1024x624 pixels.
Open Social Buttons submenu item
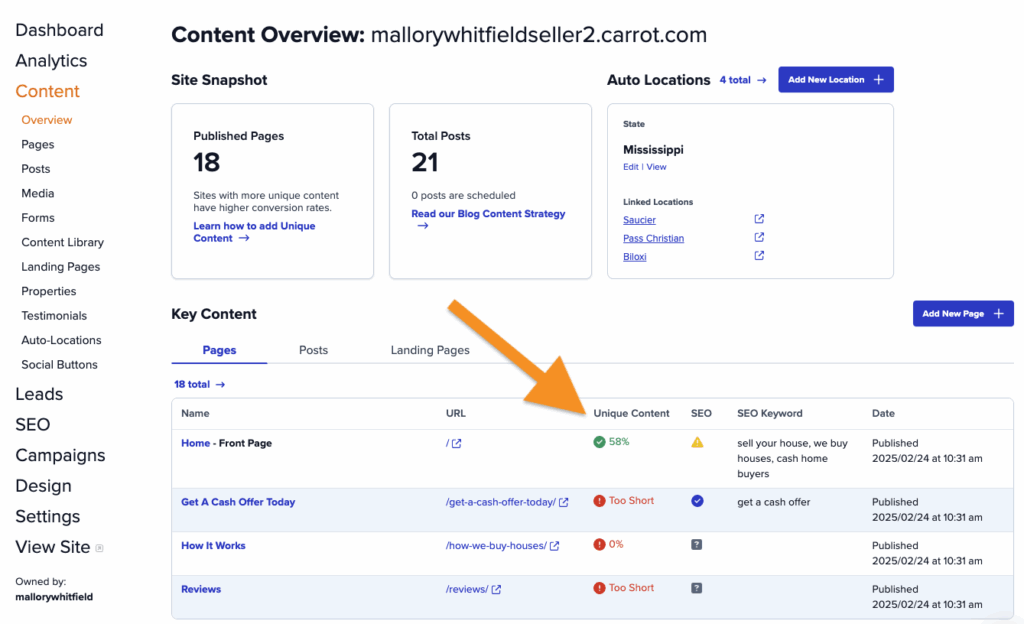[x=59, y=365]
